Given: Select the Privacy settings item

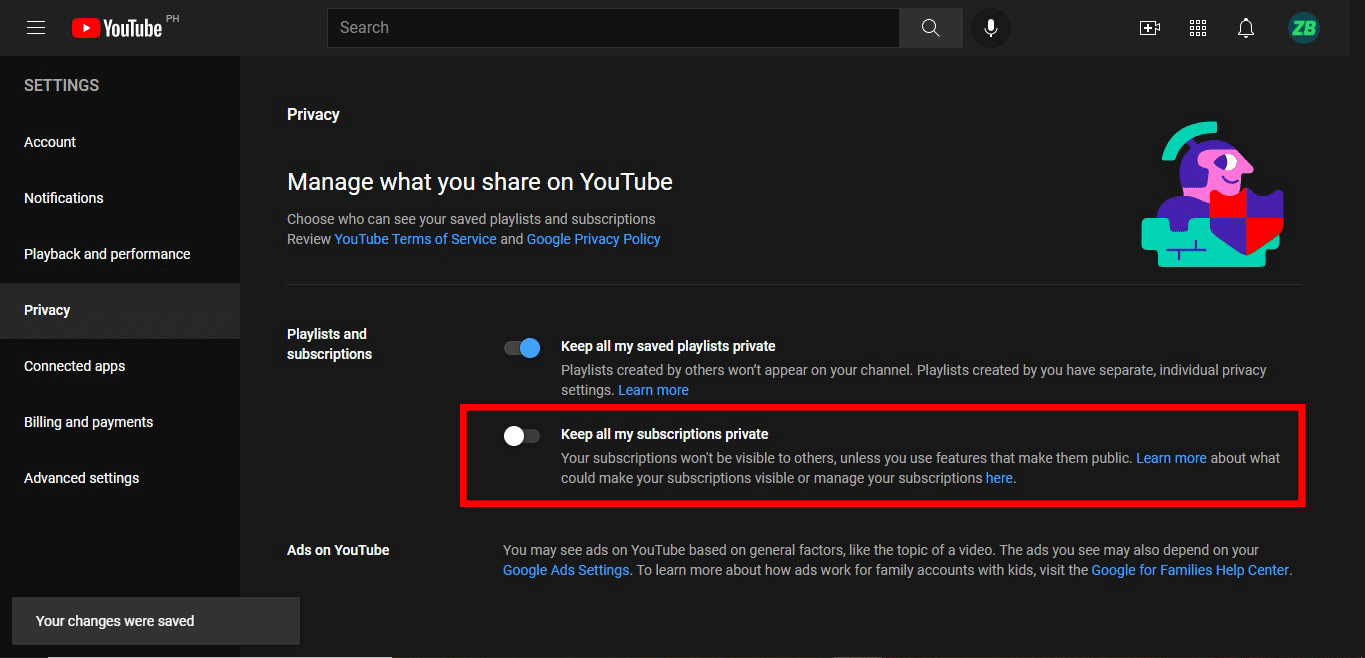Looking at the screenshot, I should (x=120, y=310).
